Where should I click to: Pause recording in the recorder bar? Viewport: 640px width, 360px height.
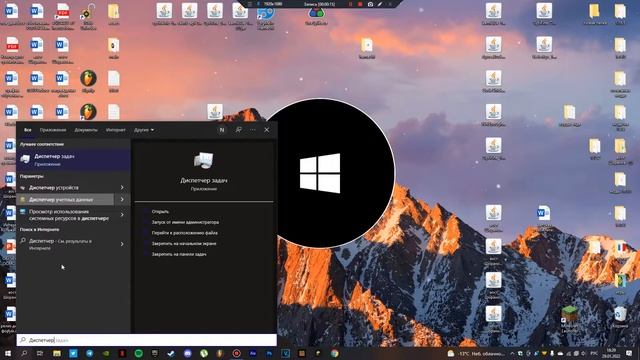pos(350,4)
